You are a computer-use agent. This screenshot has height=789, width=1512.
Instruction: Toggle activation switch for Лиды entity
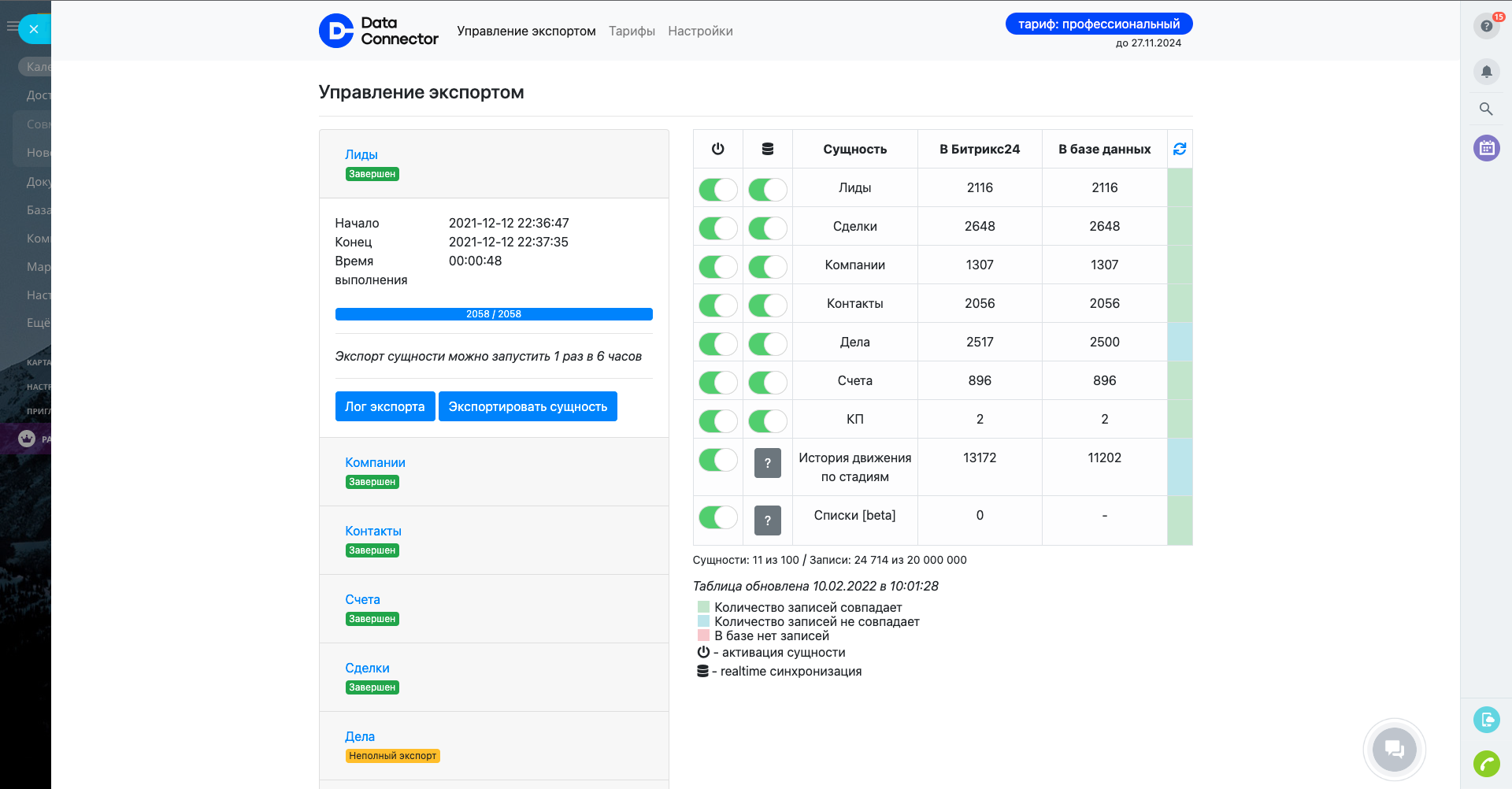tap(717, 189)
